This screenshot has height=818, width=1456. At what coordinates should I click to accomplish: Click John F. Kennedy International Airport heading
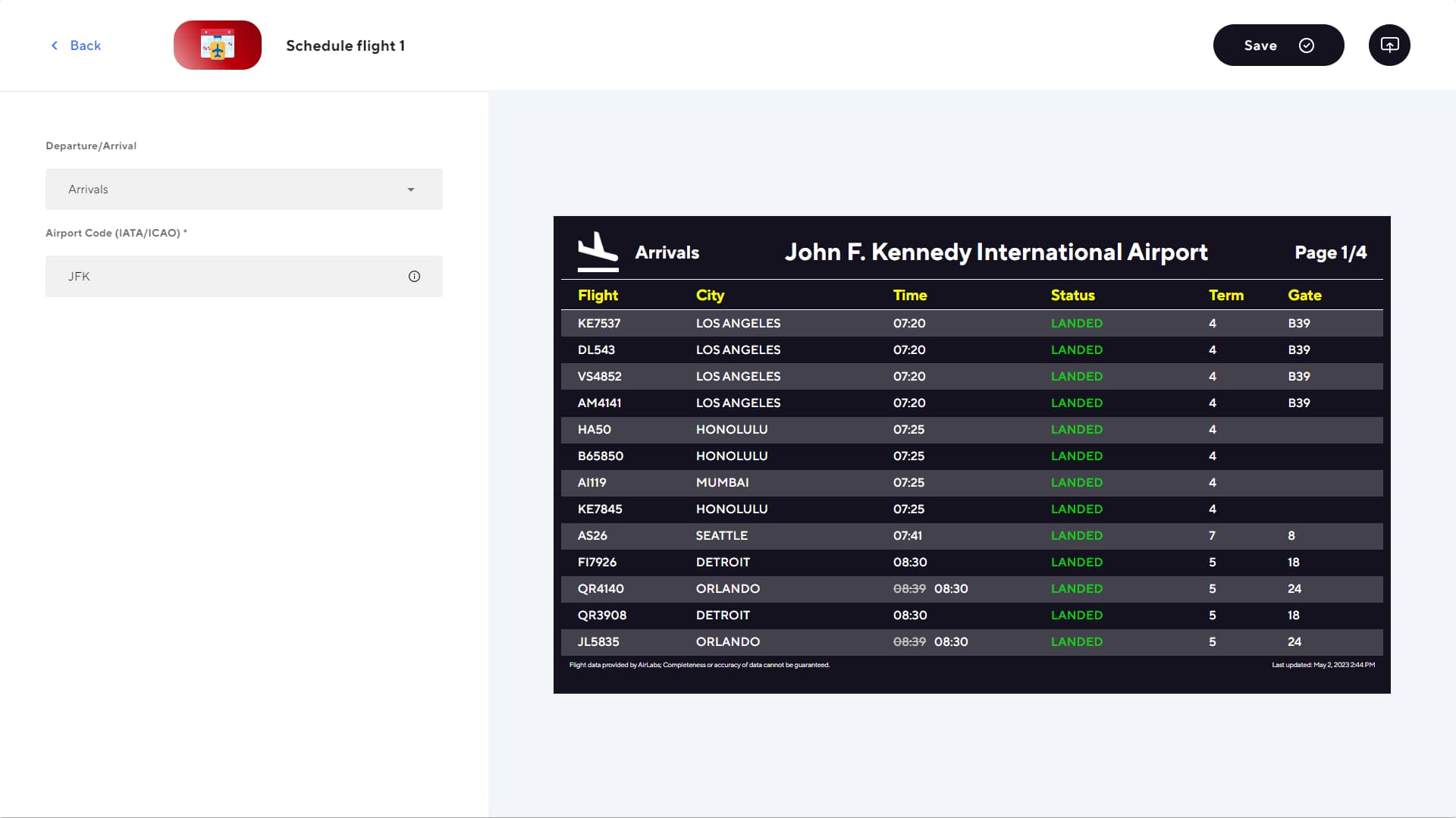click(996, 252)
